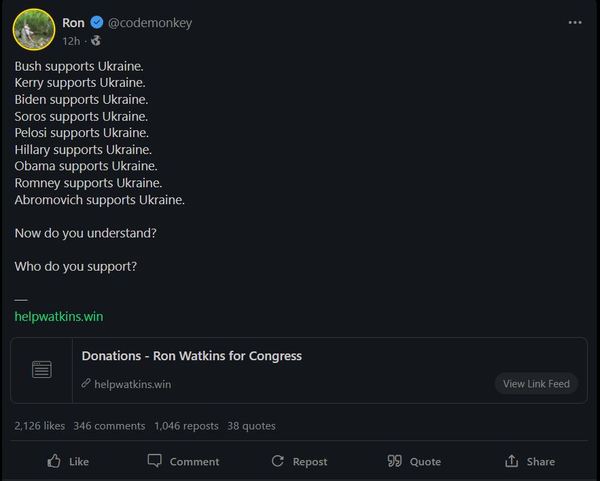This screenshot has width=600, height=481.
Task: Click the Repost arrows icon
Action: tap(278, 461)
